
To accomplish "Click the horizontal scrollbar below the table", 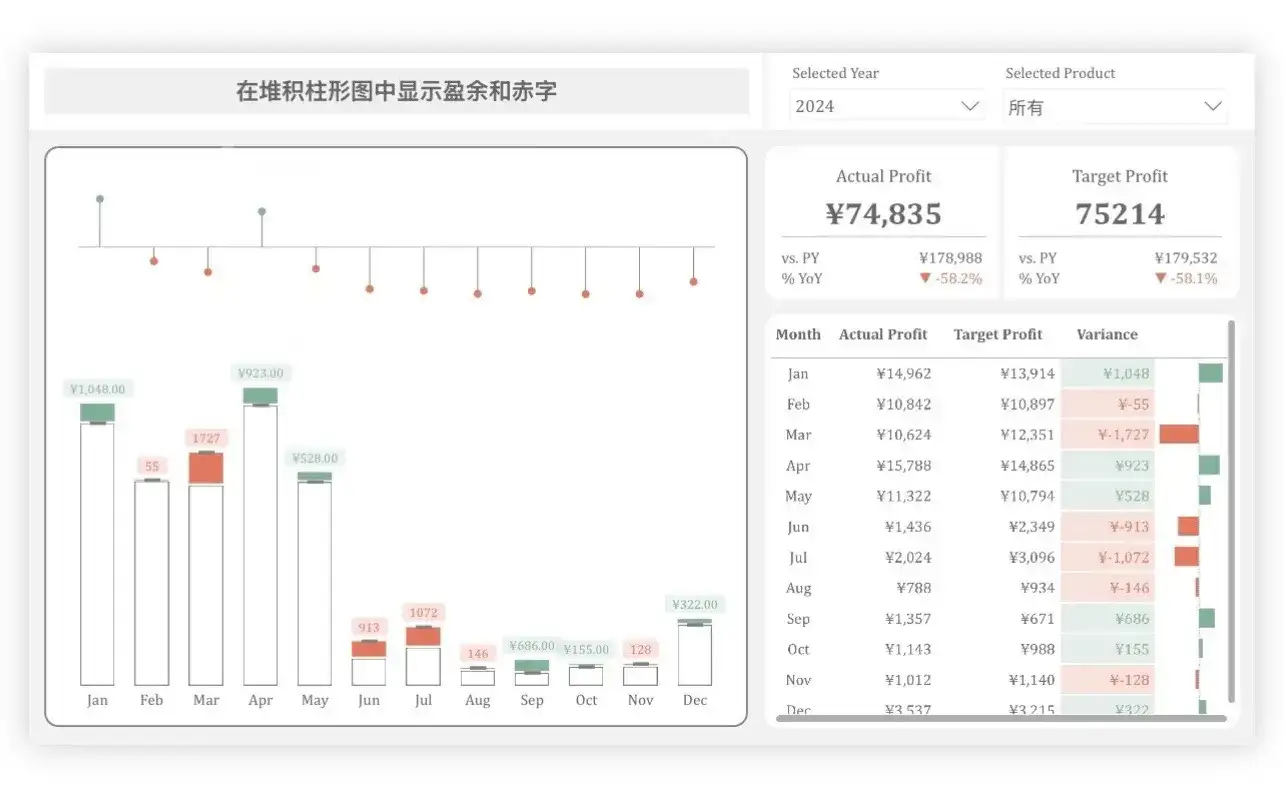I will click(1000, 717).
